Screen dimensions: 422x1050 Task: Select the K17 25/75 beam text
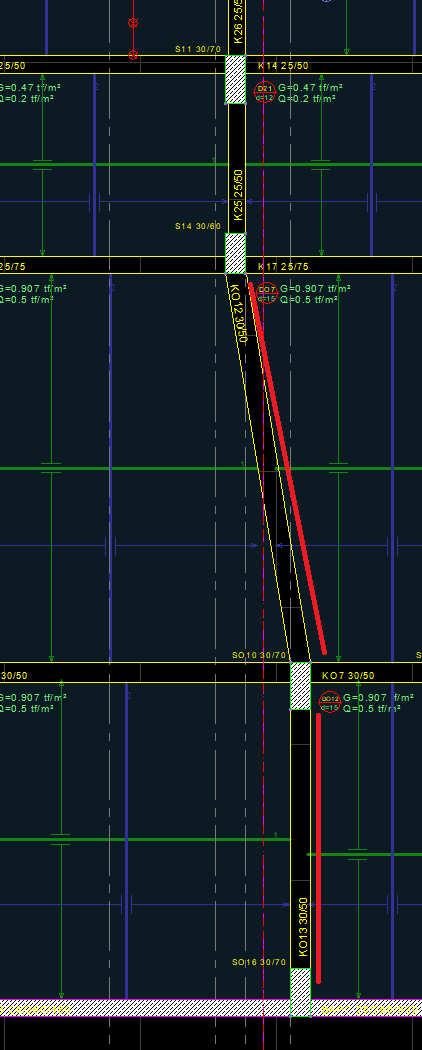(283, 267)
